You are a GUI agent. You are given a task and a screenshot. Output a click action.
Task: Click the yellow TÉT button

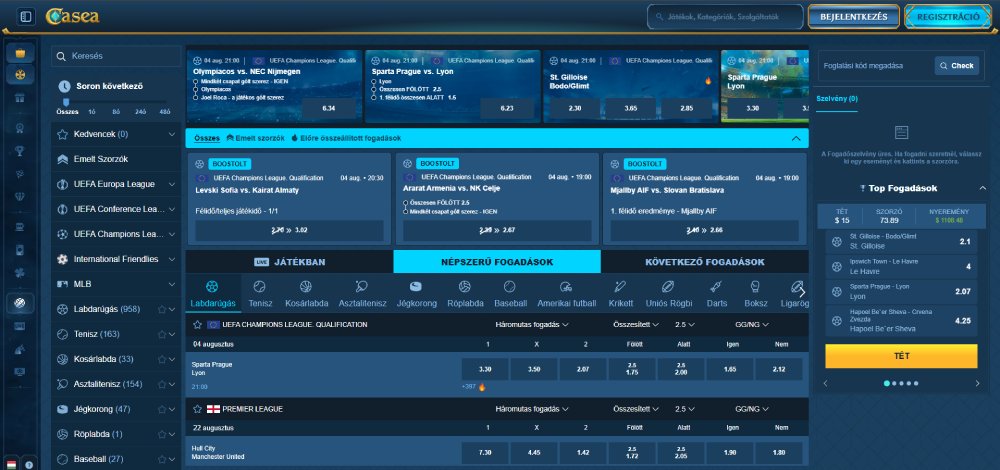pos(901,356)
